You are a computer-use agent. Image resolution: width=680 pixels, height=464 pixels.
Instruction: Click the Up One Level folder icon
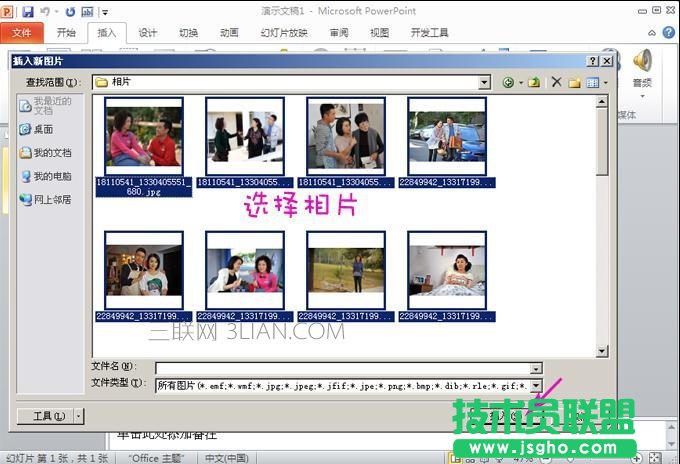click(534, 82)
